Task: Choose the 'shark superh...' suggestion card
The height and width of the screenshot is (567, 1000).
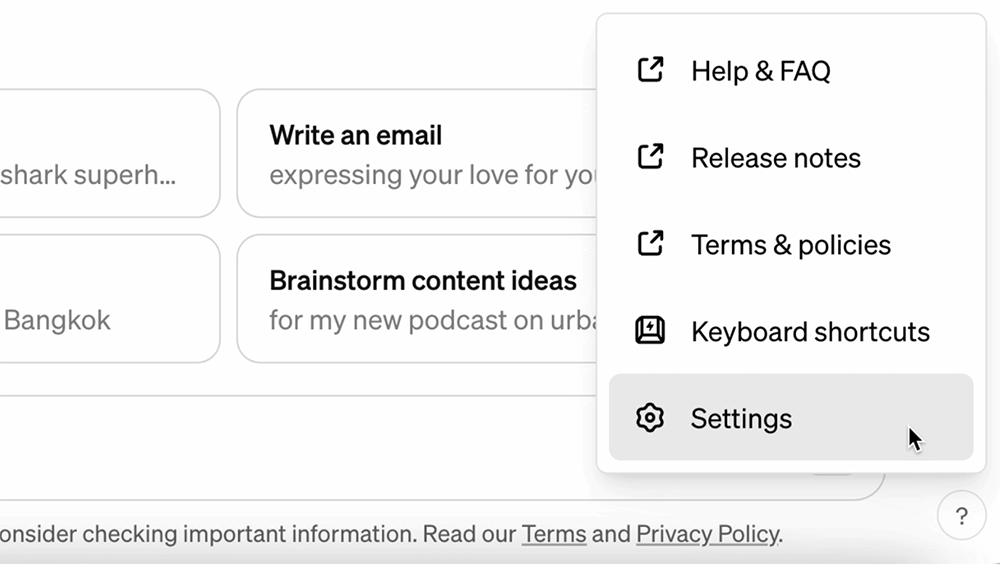Action: [108, 153]
